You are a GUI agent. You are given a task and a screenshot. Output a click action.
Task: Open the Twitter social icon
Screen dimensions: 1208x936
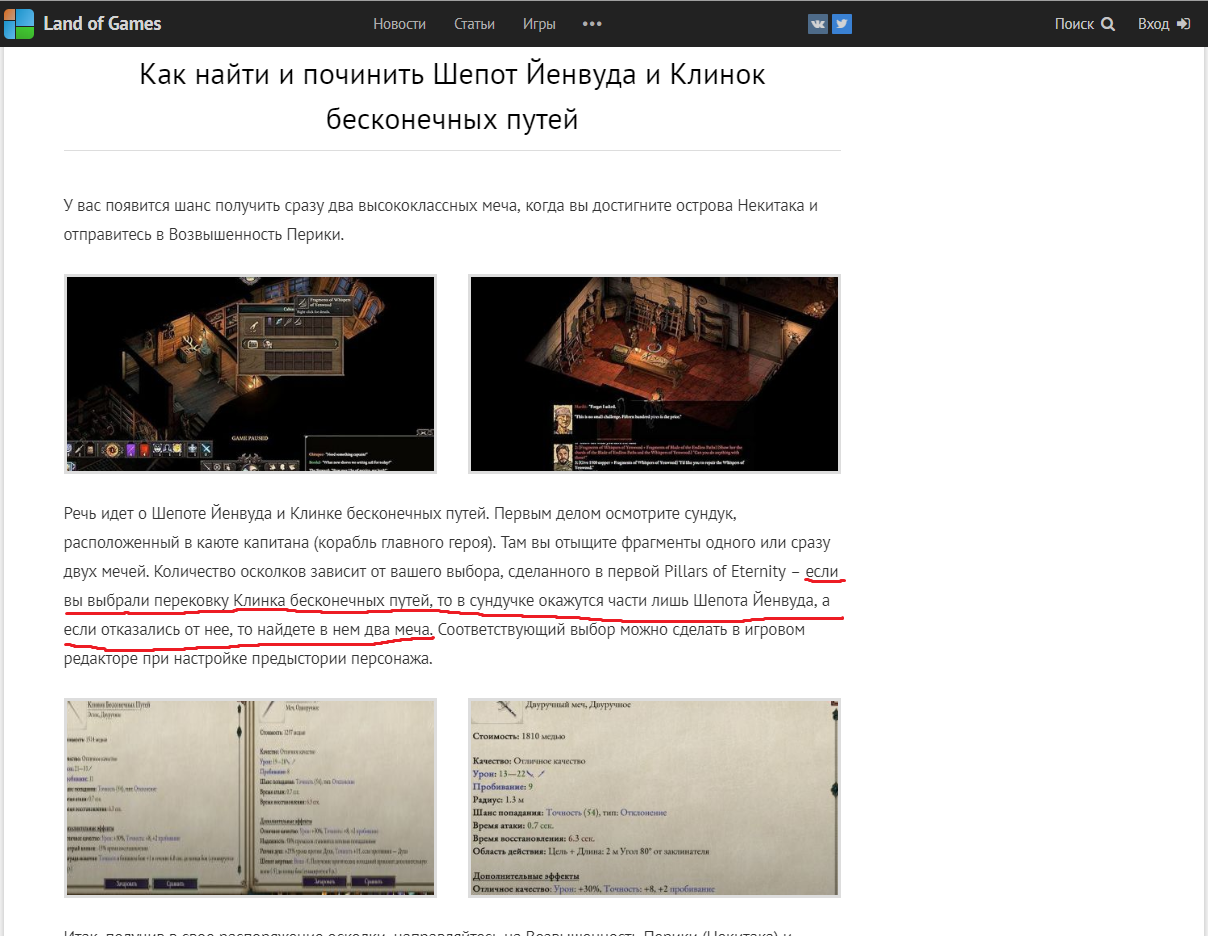(x=842, y=24)
